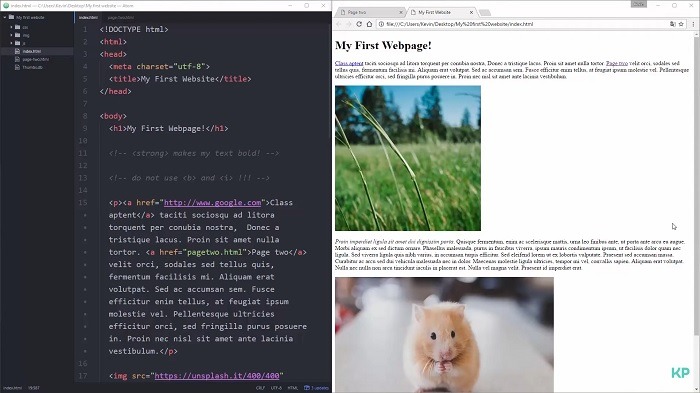Collapse the My first website project folder
The height and width of the screenshot is (393, 700).
point(5,17)
